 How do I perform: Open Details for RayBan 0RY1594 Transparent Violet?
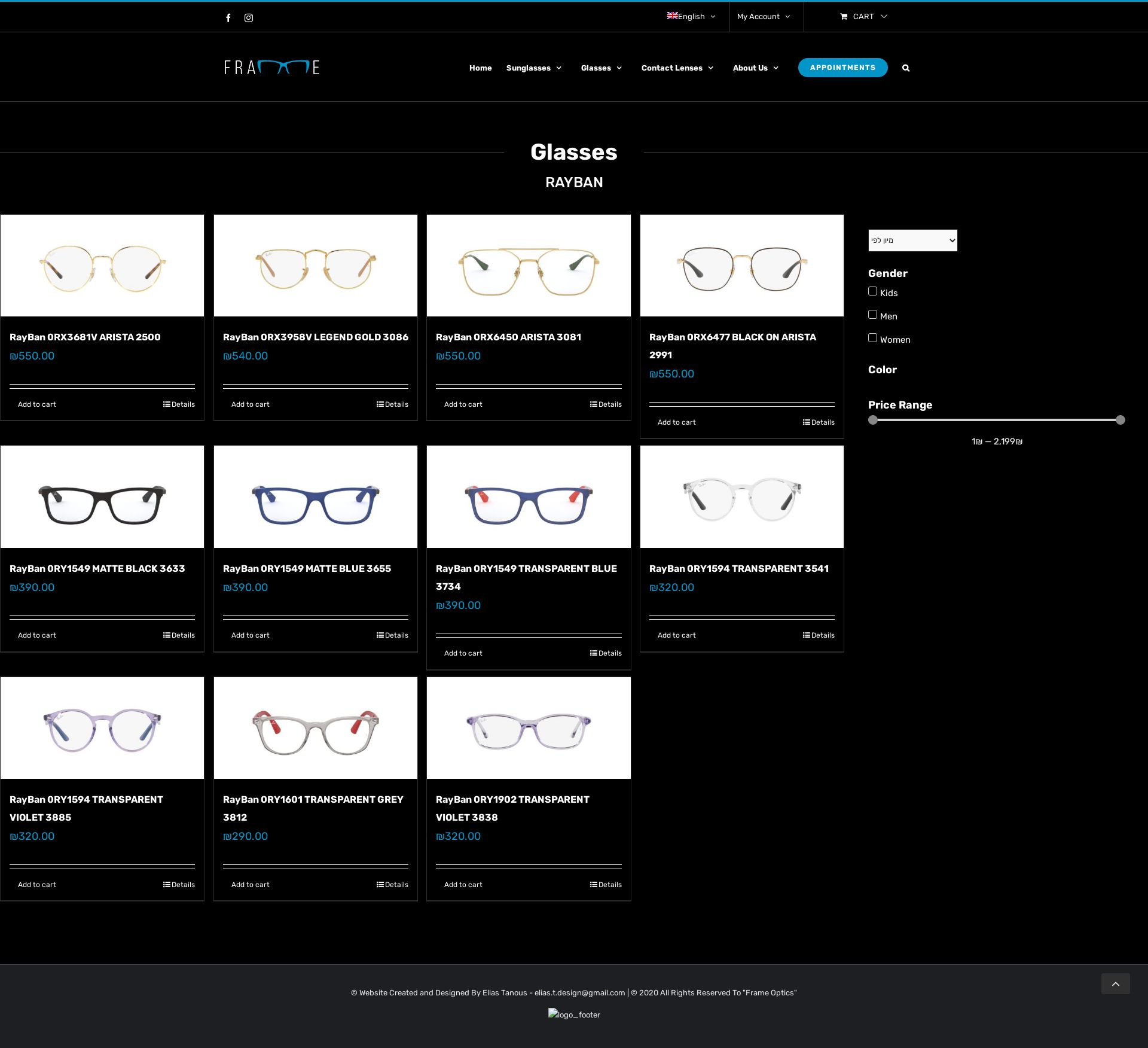pos(179,885)
